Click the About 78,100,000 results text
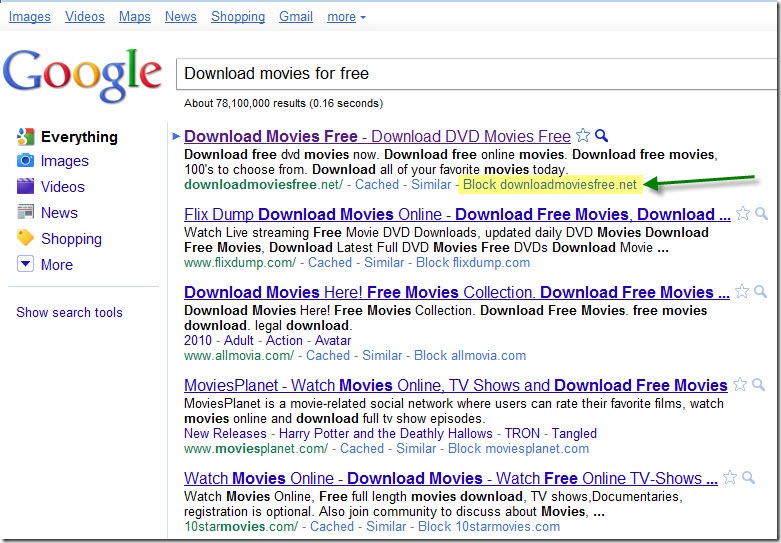The height and width of the screenshot is (543, 781). (x=283, y=103)
